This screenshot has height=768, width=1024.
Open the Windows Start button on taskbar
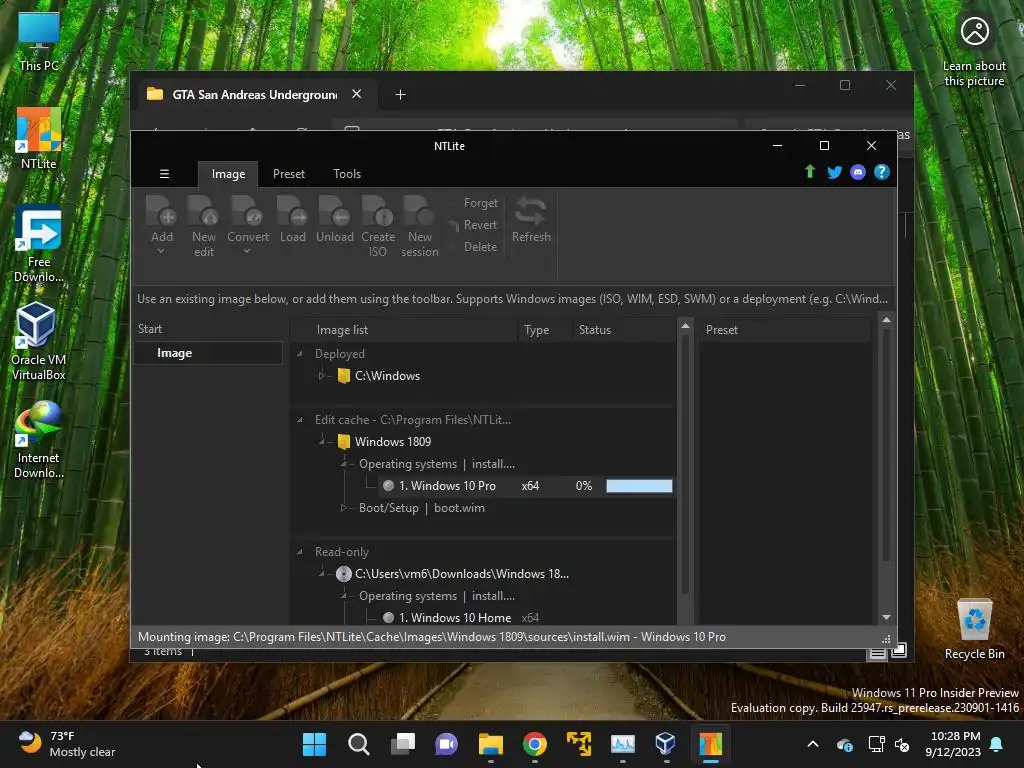pyautogui.click(x=314, y=744)
